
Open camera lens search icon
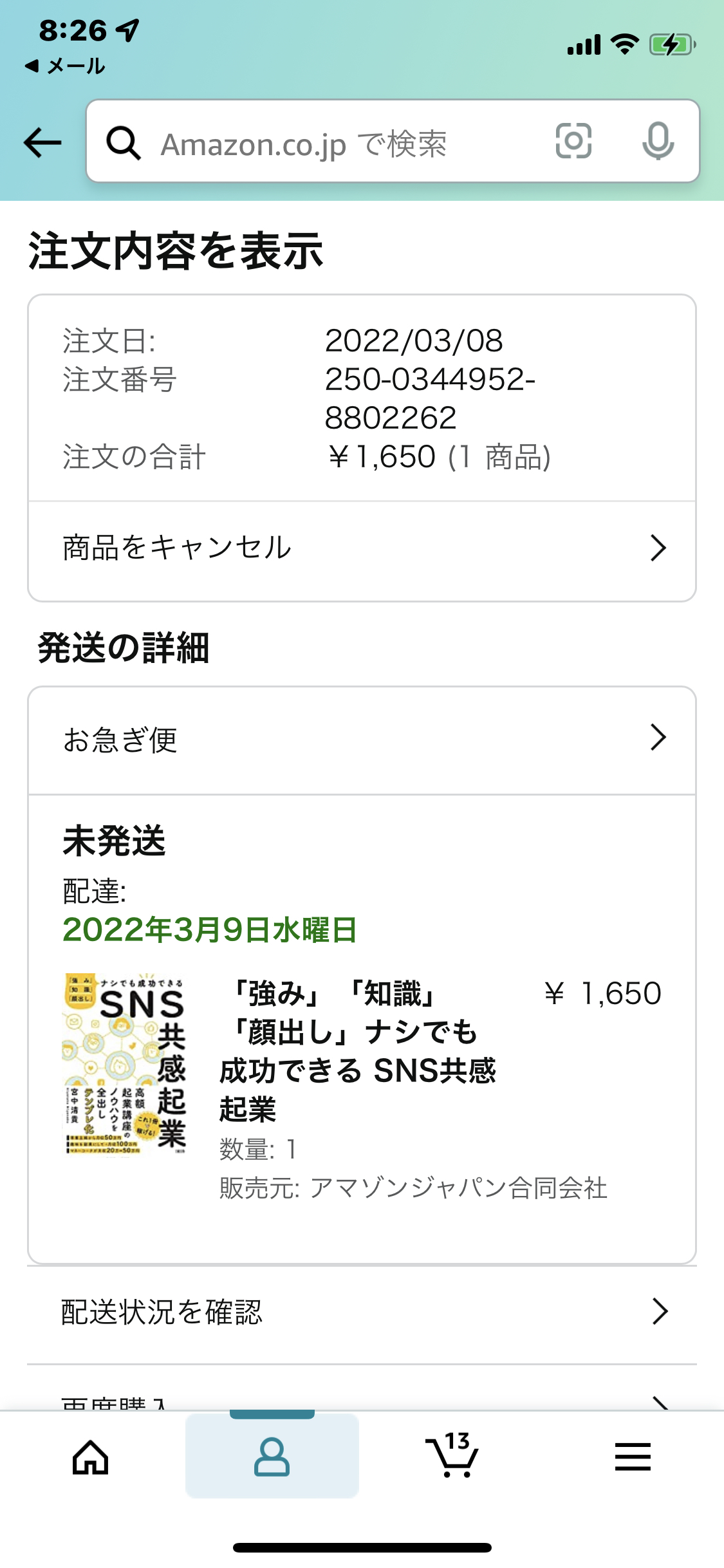point(573,141)
